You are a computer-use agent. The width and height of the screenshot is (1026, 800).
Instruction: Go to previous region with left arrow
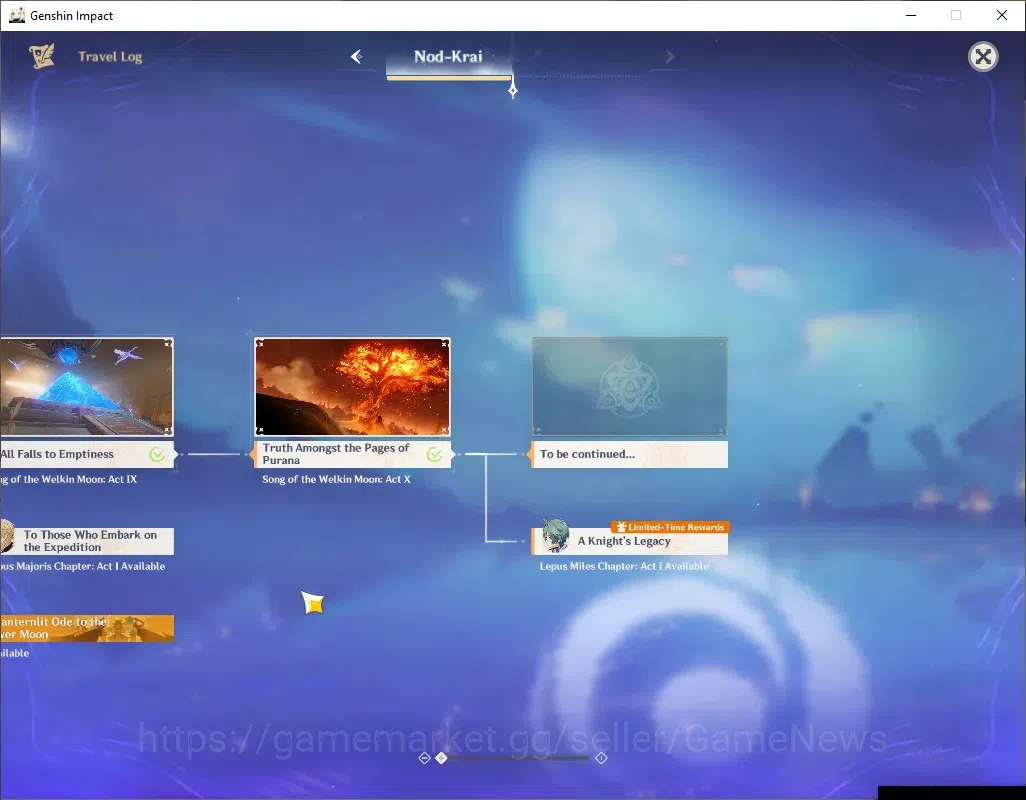(x=357, y=57)
